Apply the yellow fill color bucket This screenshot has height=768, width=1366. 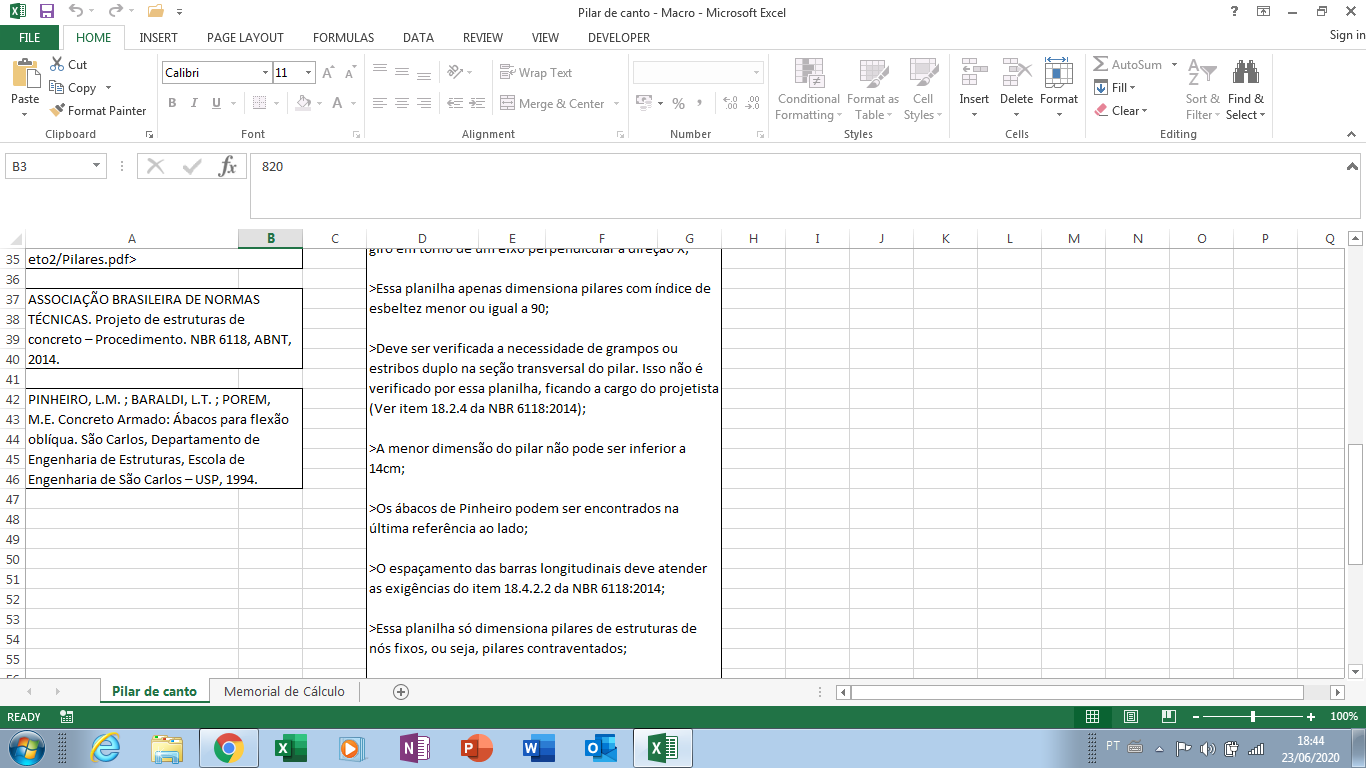click(x=303, y=103)
